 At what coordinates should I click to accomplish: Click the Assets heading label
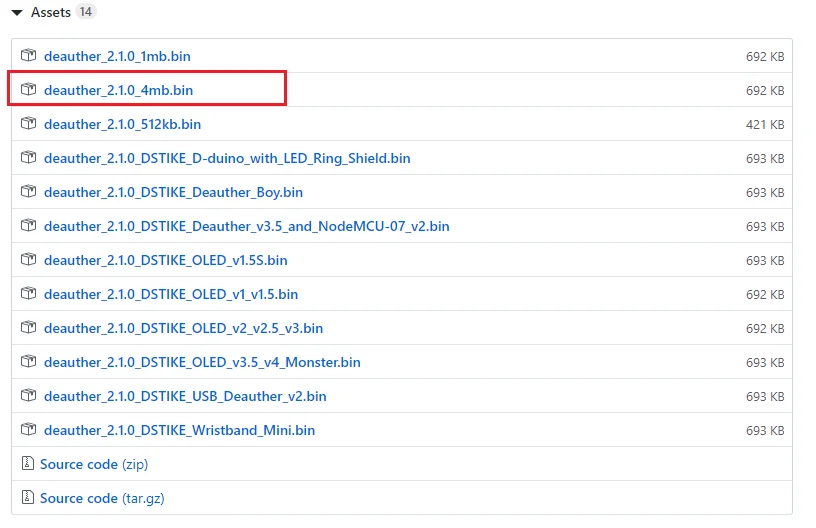pyautogui.click(x=50, y=12)
